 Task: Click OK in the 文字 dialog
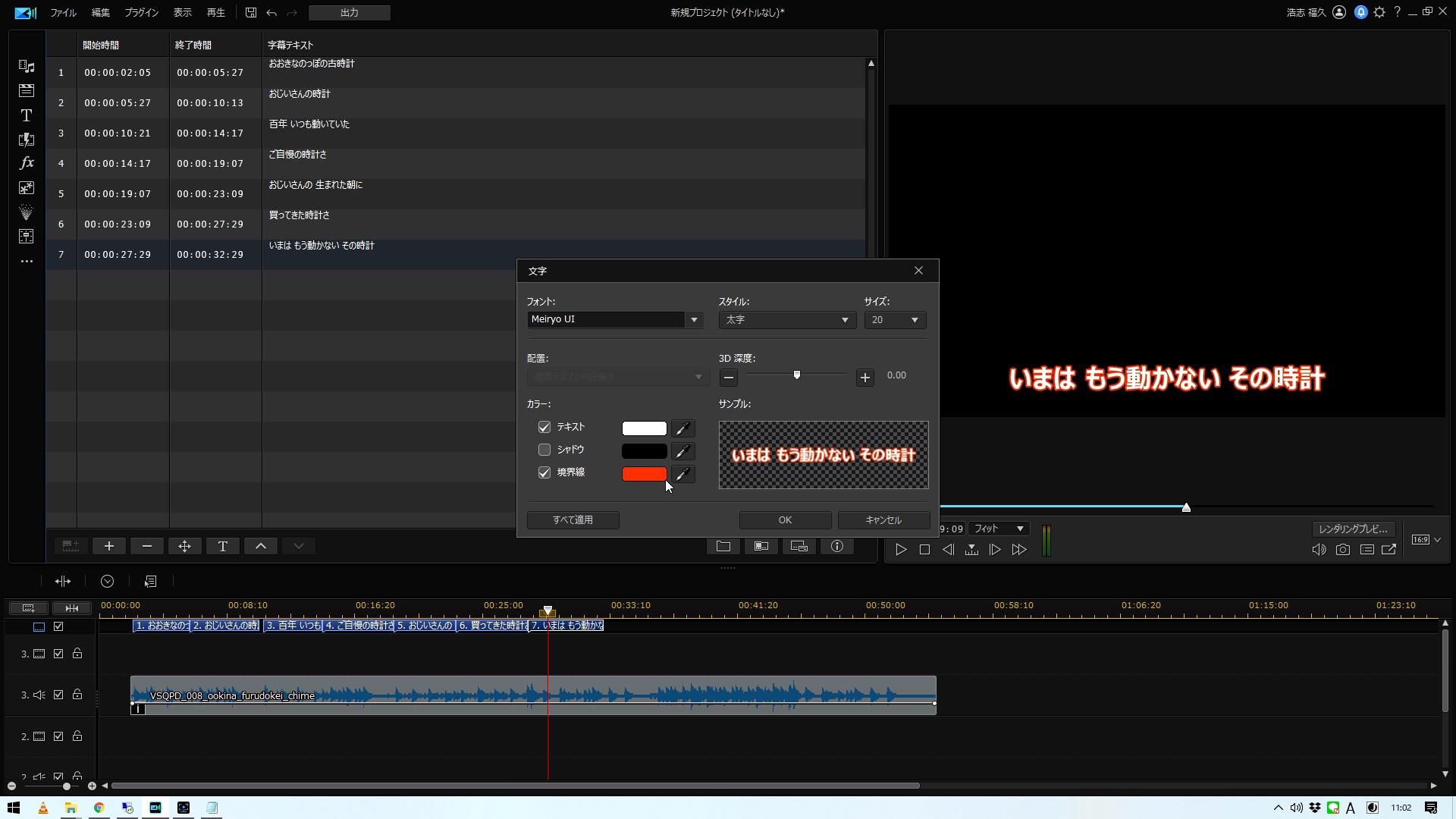785,520
